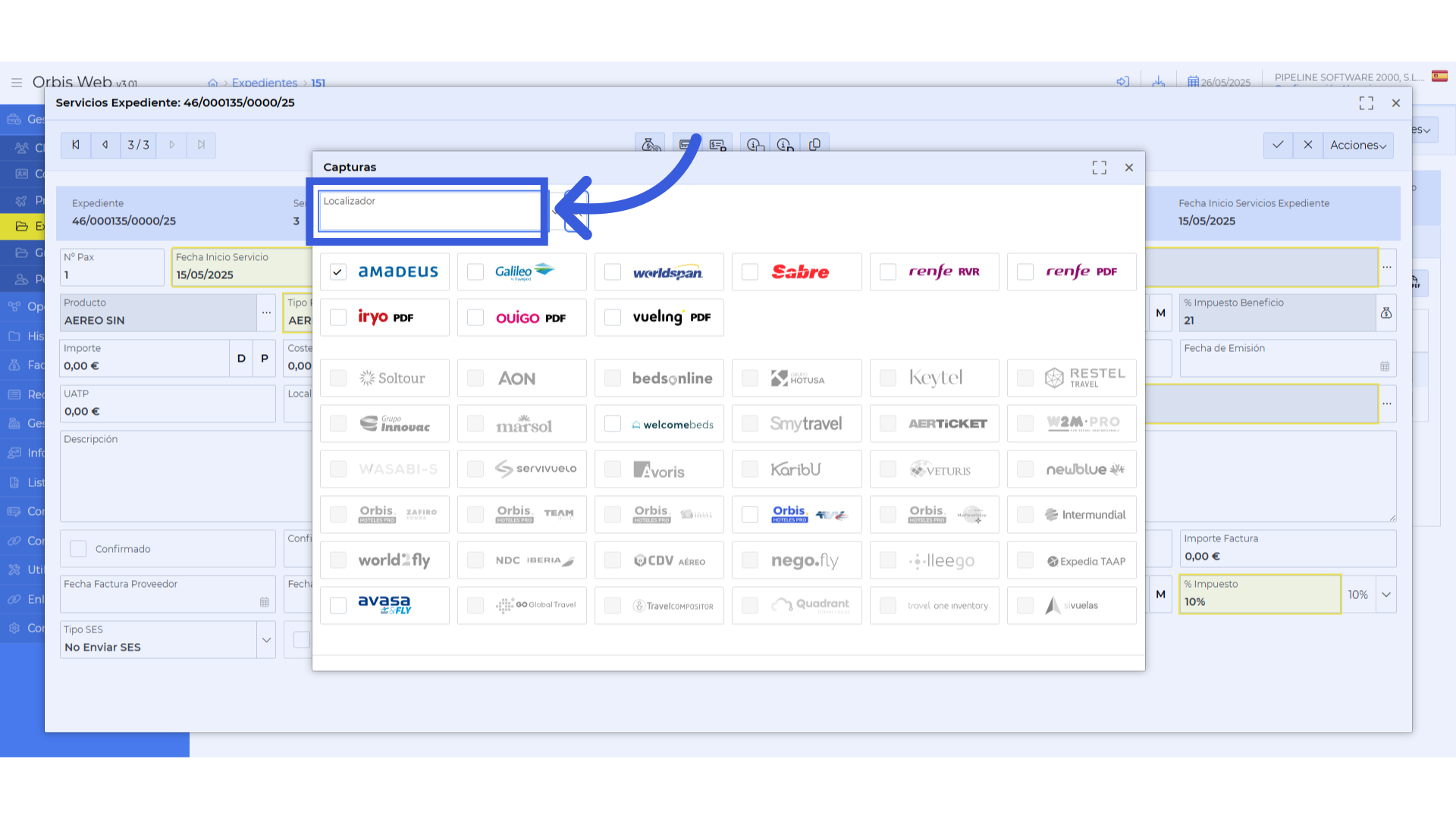Screen dimensions: 1456x819
Task: Click the PIPELINE SOFTWARE 2000, S.L. company name
Action: tap(1349, 77)
